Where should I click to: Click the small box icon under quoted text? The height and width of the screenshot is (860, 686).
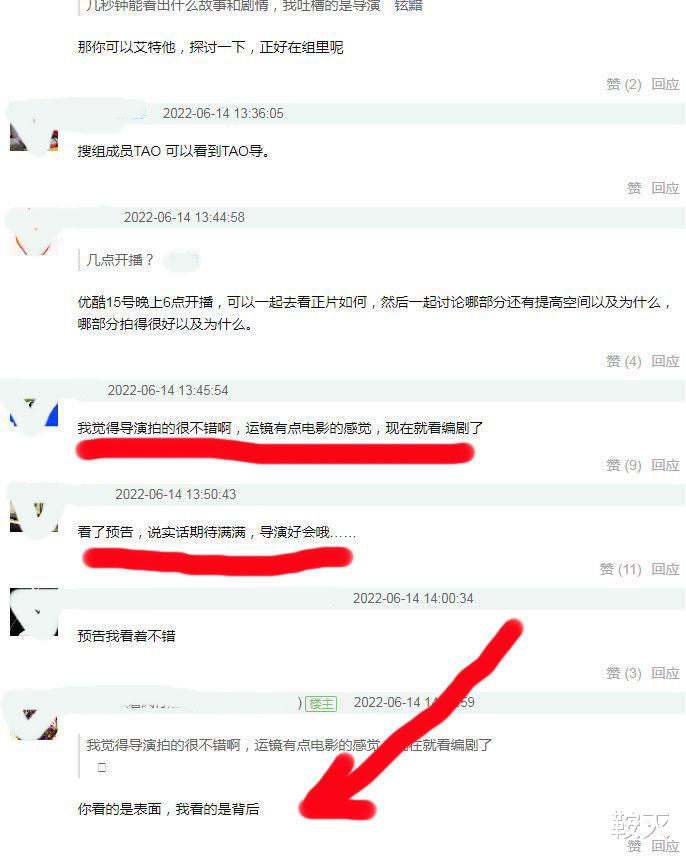point(102,767)
